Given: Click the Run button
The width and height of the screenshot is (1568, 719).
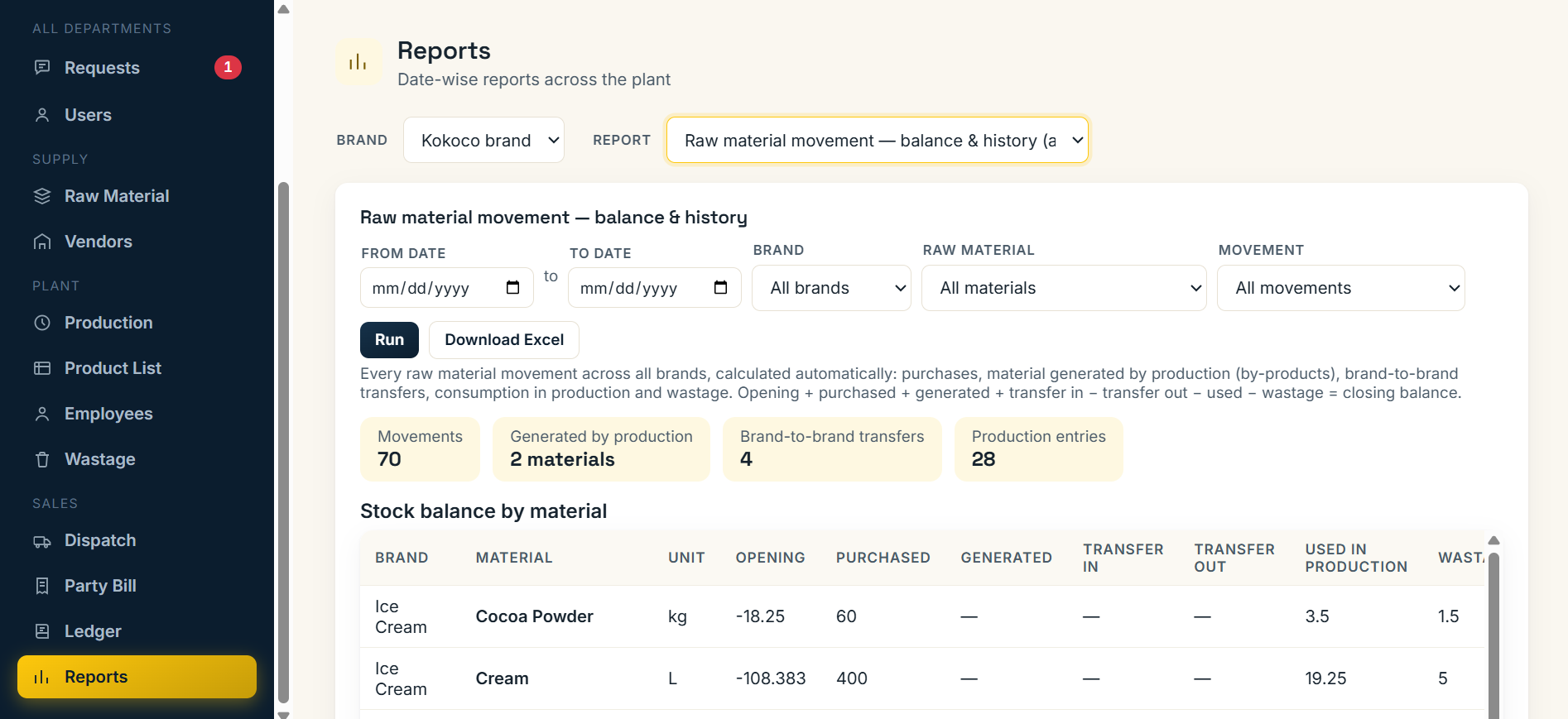Looking at the screenshot, I should pos(389,340).
